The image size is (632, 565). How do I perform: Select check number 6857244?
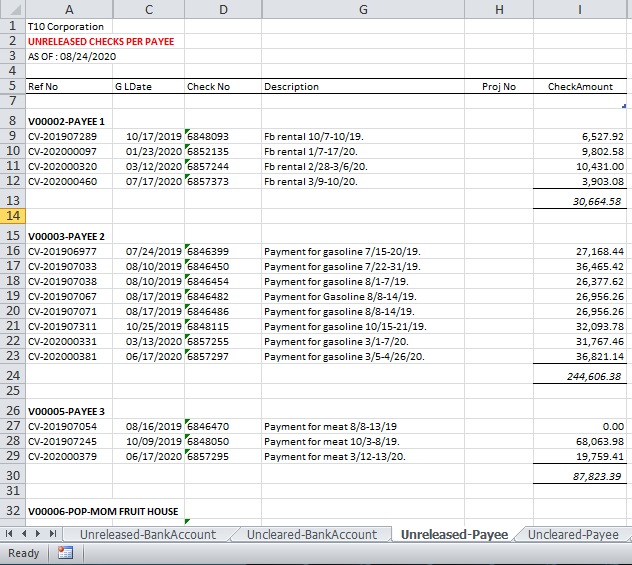[223, 166]
